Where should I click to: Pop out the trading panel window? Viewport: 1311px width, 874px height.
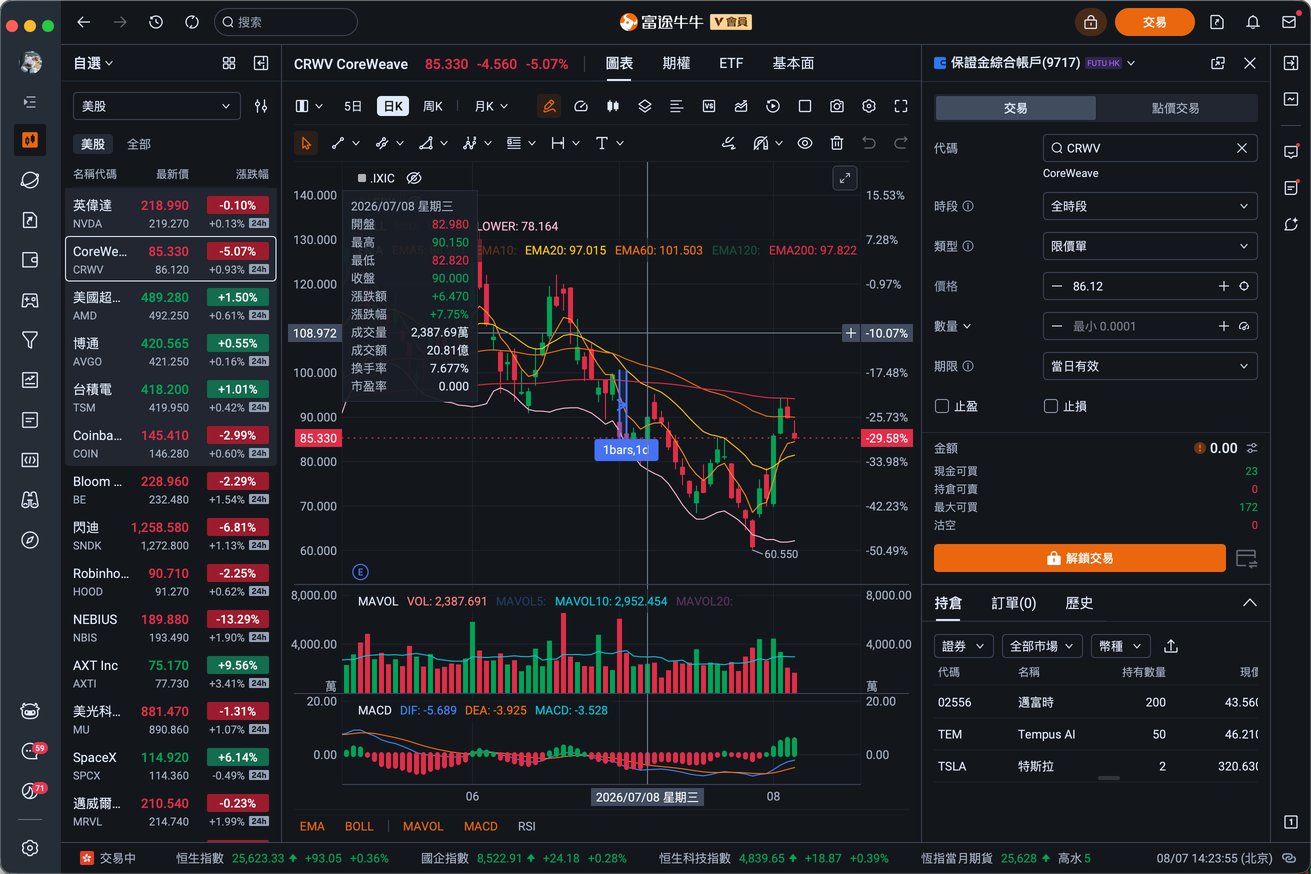click(1218, 63)
